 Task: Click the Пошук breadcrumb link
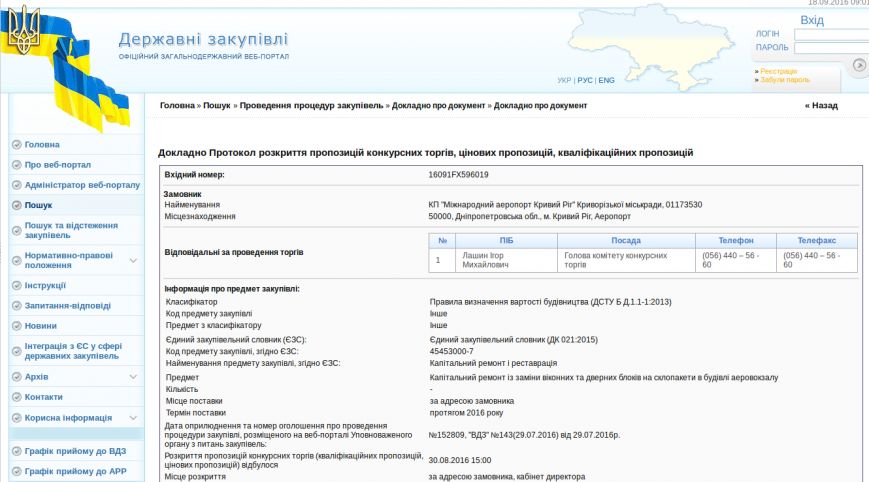point(217,105)
